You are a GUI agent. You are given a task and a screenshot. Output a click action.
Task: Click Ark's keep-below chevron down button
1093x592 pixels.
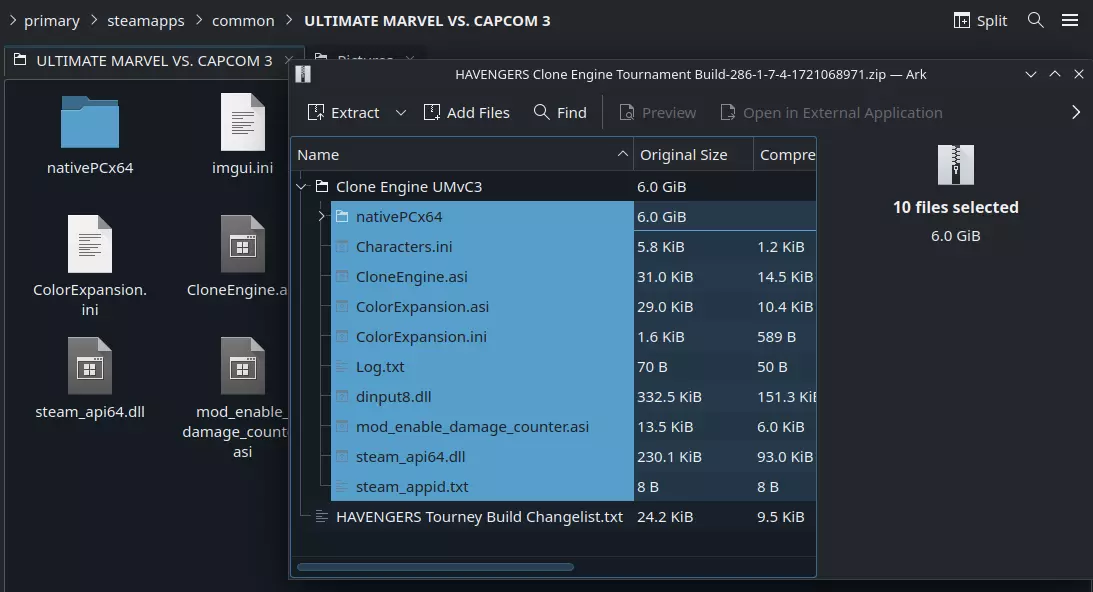pos(1031,75)
